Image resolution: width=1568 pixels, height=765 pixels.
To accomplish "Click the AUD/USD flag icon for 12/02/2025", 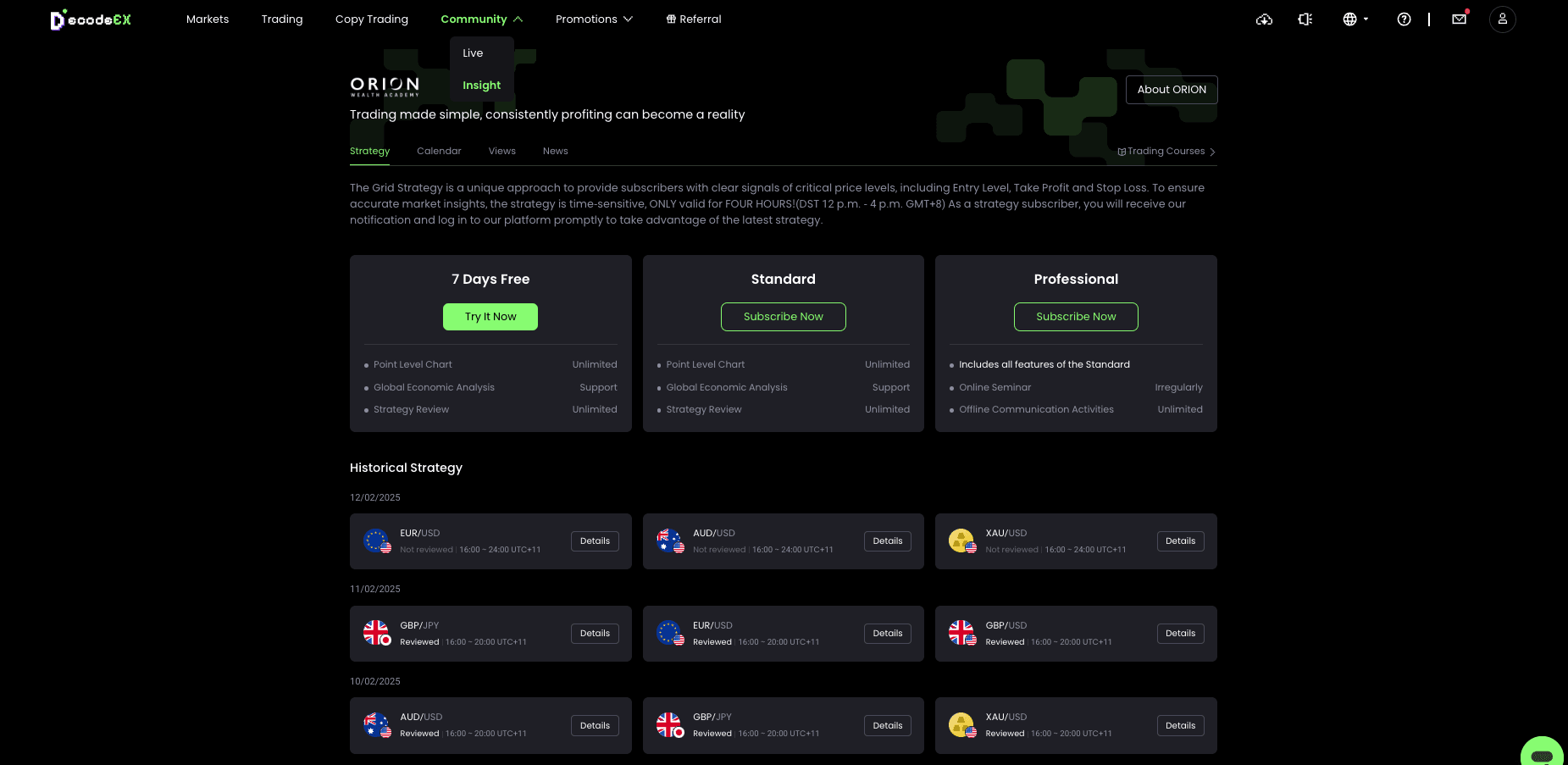I will click(x=670, y=540).
